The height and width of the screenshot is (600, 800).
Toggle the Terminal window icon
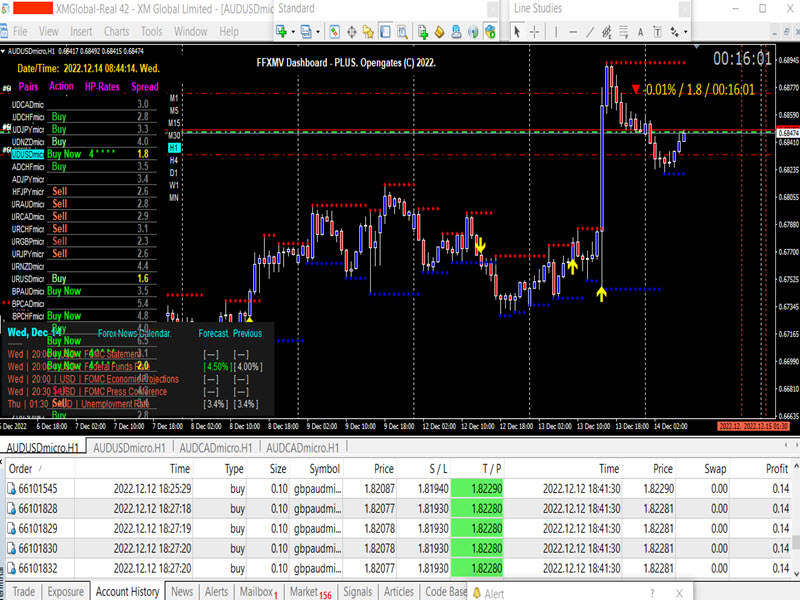point(385,32)
